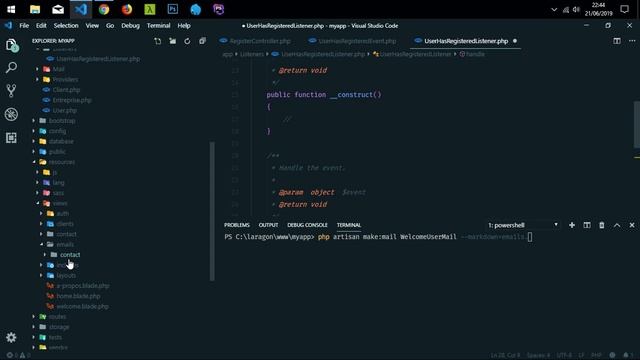
Task: Click the VS Code logo in title bar
Action: [x=8, y=25]
